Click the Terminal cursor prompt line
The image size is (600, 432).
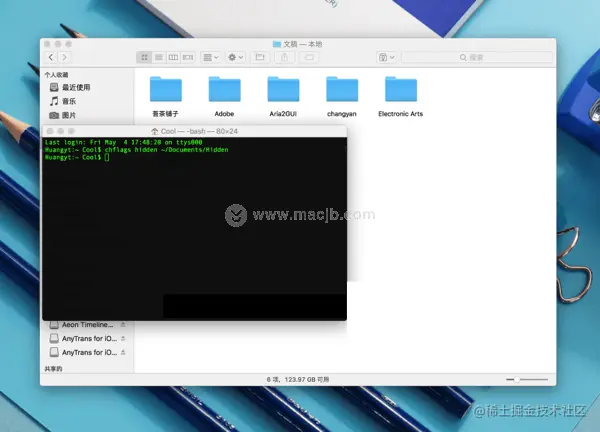click(x=77, y=157)
